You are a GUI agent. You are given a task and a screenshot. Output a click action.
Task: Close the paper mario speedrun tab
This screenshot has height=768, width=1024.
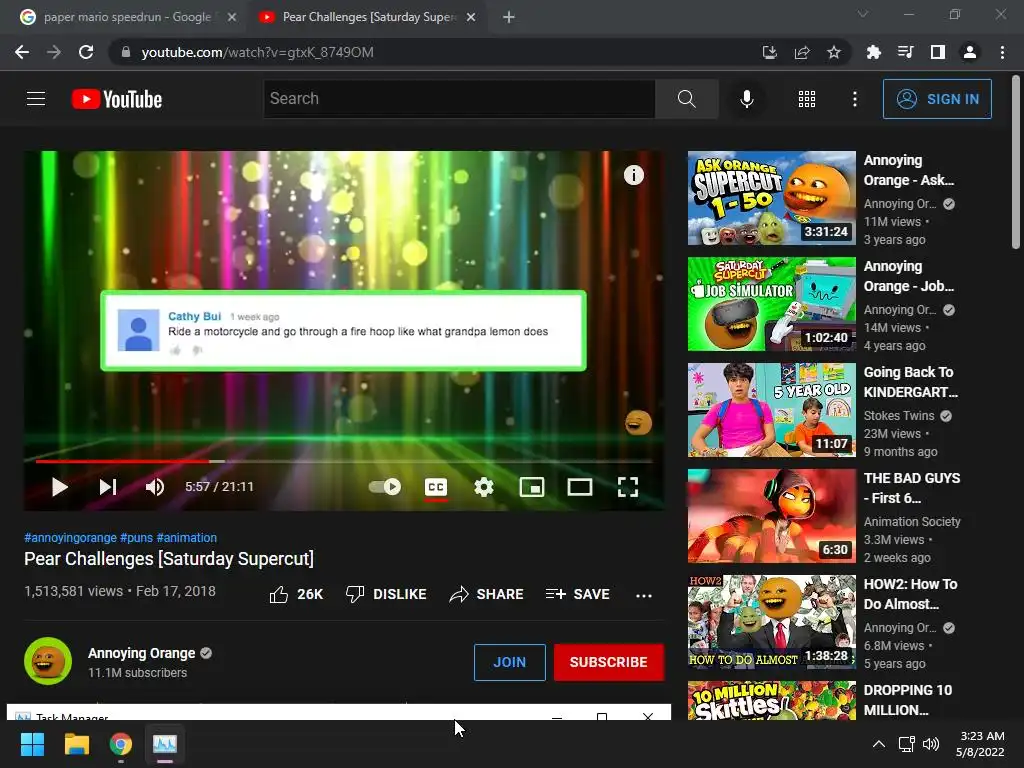(x=232, y=18)
